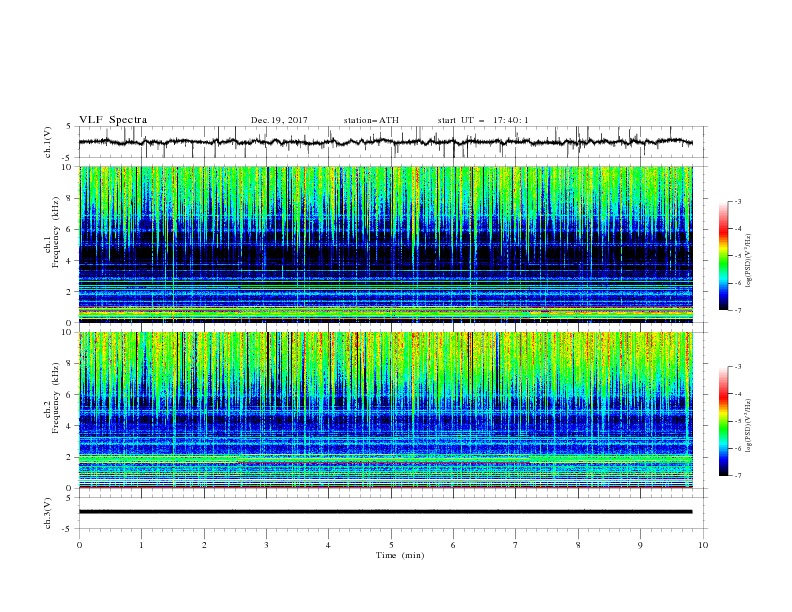Click the log(PSD) caption of ch.2 color scale
The width and height of the screenshot is (792, 612).
748,426
